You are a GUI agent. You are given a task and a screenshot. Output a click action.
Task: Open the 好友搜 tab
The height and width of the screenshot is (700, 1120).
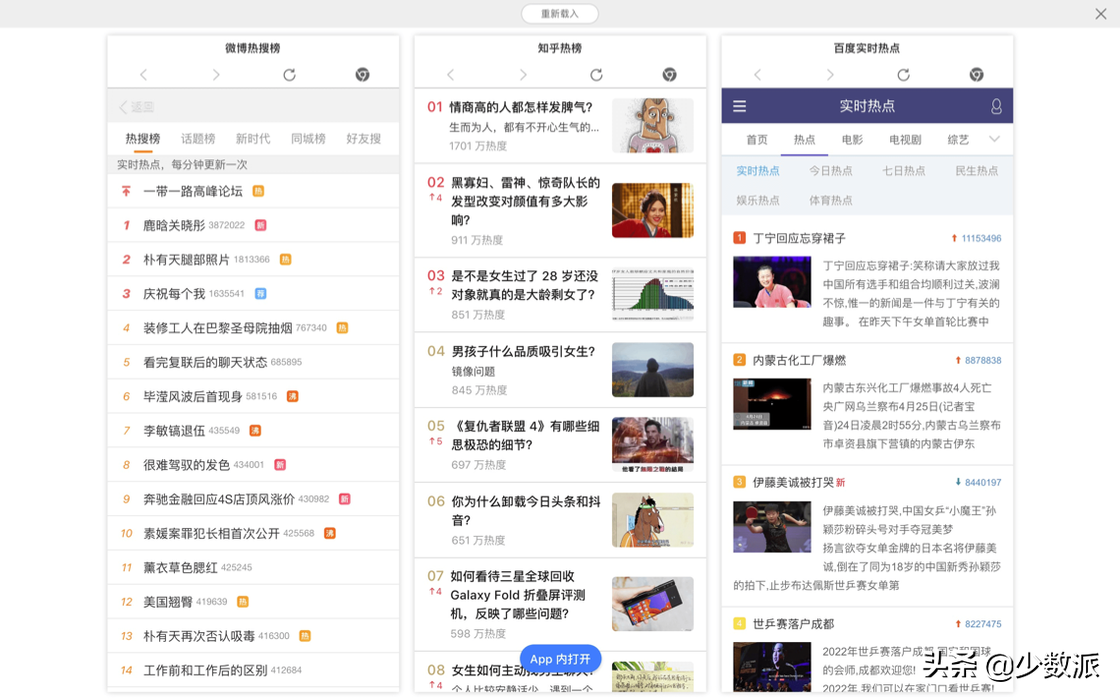coord(364,139)
